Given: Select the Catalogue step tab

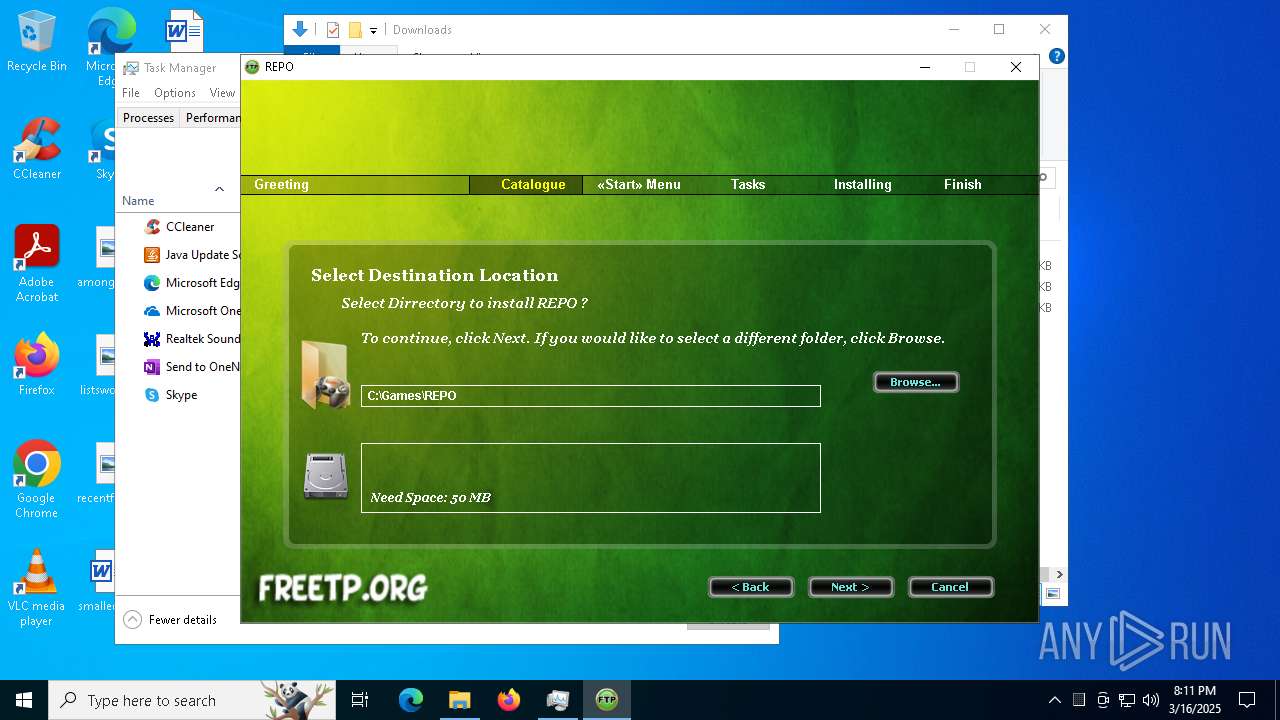Looking at the screenshot, I should click(x=533, y=184).
